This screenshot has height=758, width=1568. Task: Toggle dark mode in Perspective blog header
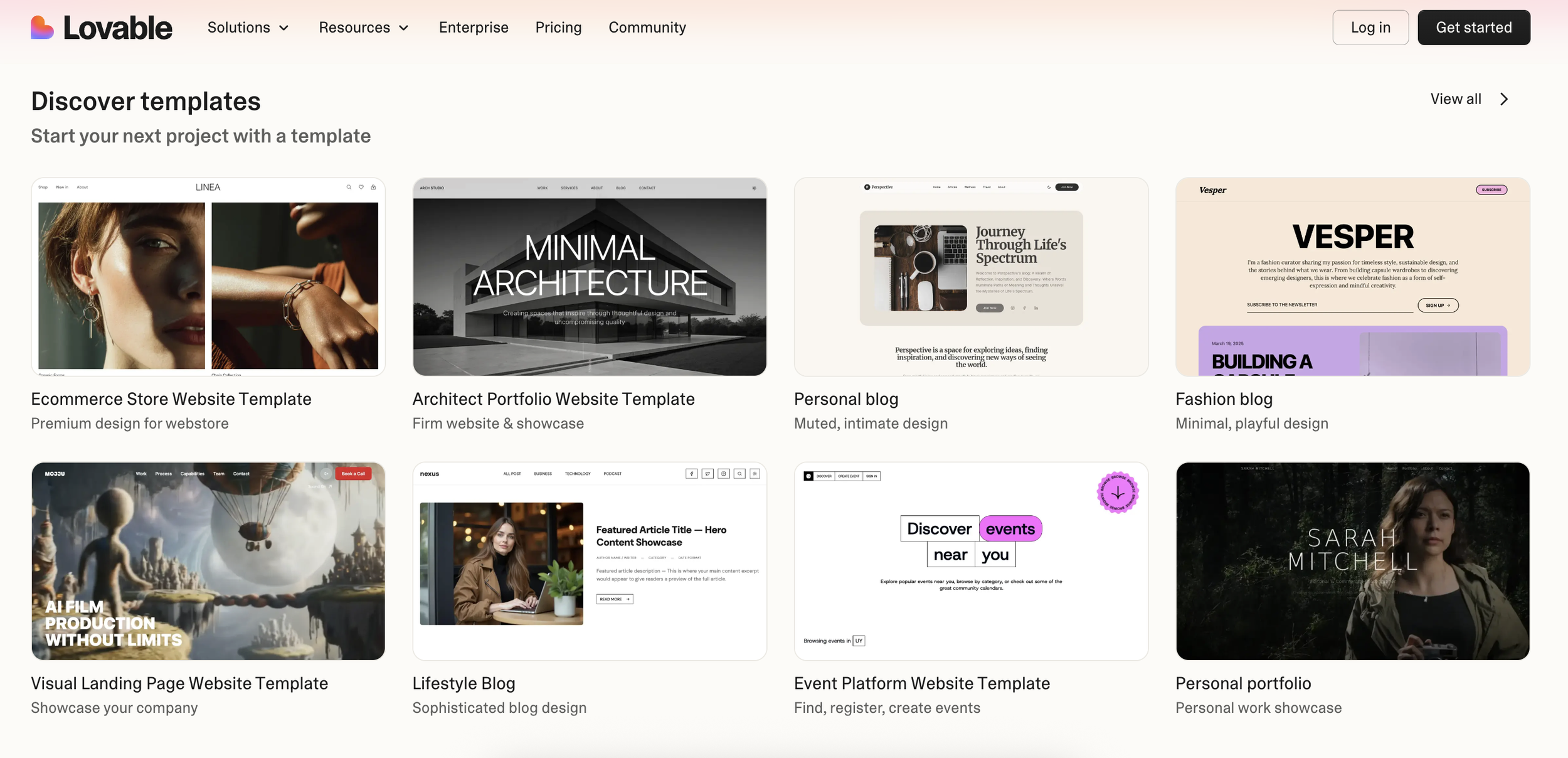tap(1049, 186)
